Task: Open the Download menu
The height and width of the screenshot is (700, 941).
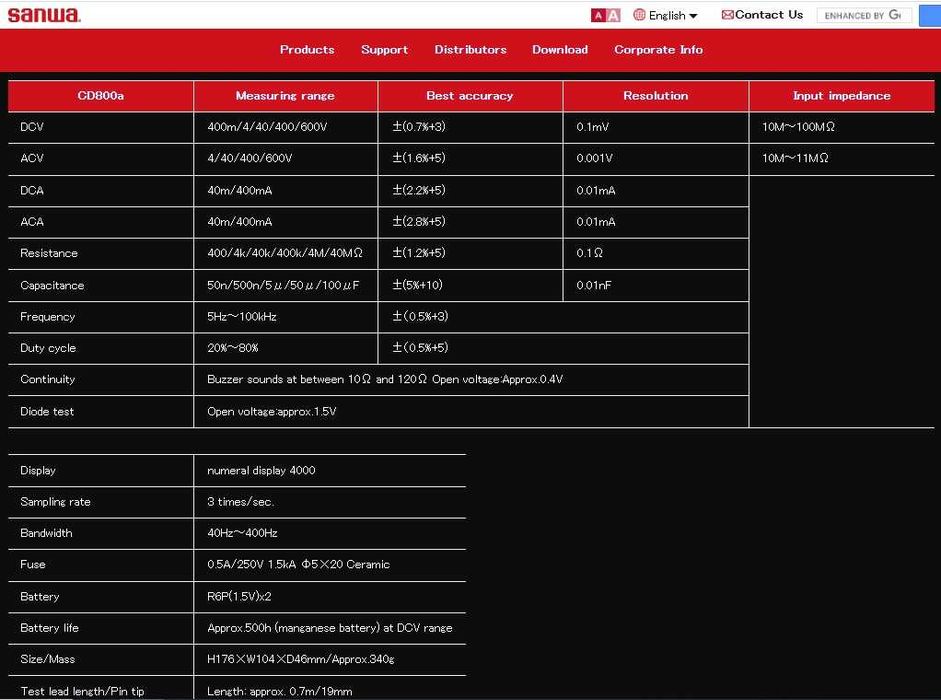Action: click(x=560, y=50)
